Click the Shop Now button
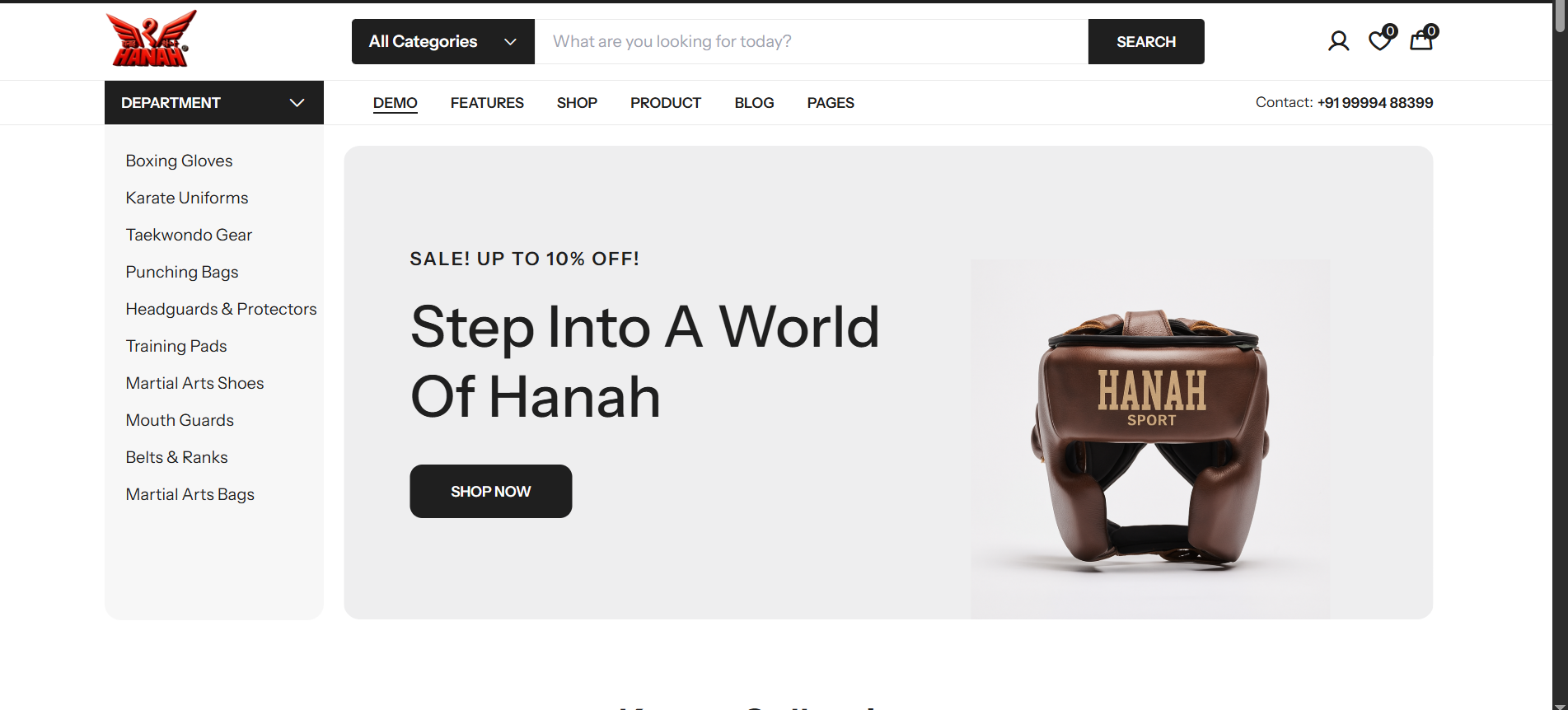The width and height of the screenshot is (1568, 710). click(x=491, y=491)
